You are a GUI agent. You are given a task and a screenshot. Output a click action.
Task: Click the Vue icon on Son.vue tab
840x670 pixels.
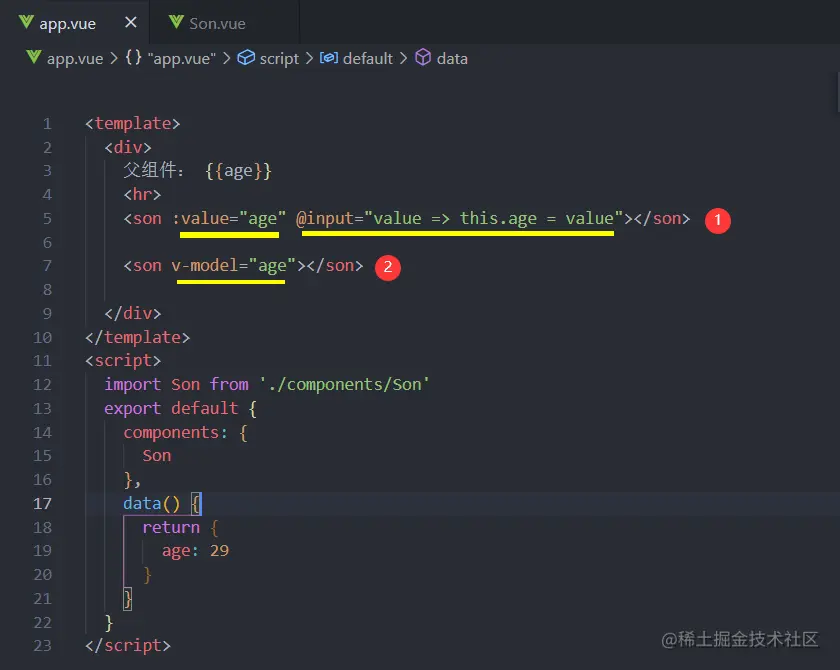coord(176,22)
